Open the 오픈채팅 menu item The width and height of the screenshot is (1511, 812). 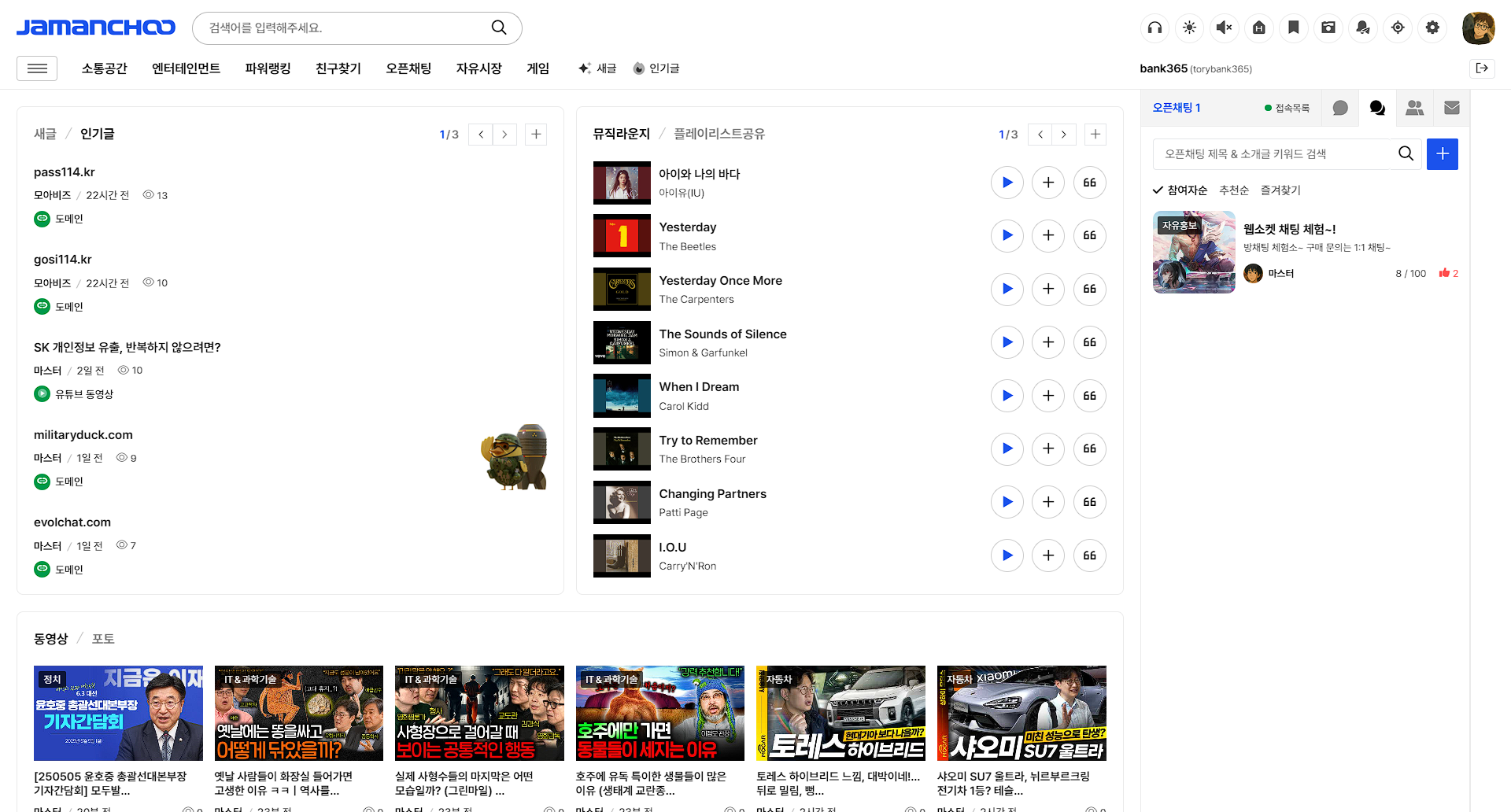coord(408,68)
